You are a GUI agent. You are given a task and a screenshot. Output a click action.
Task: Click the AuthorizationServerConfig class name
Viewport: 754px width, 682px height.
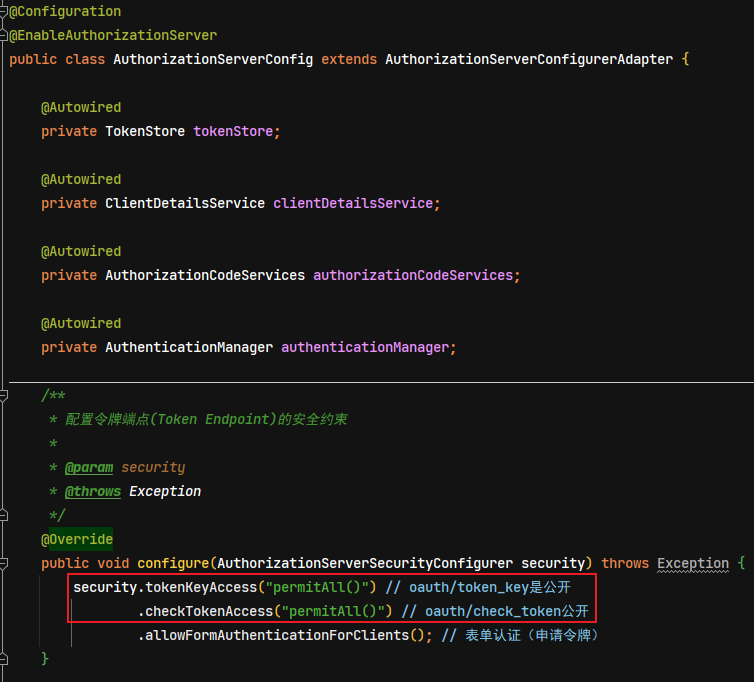coord(213,59)
